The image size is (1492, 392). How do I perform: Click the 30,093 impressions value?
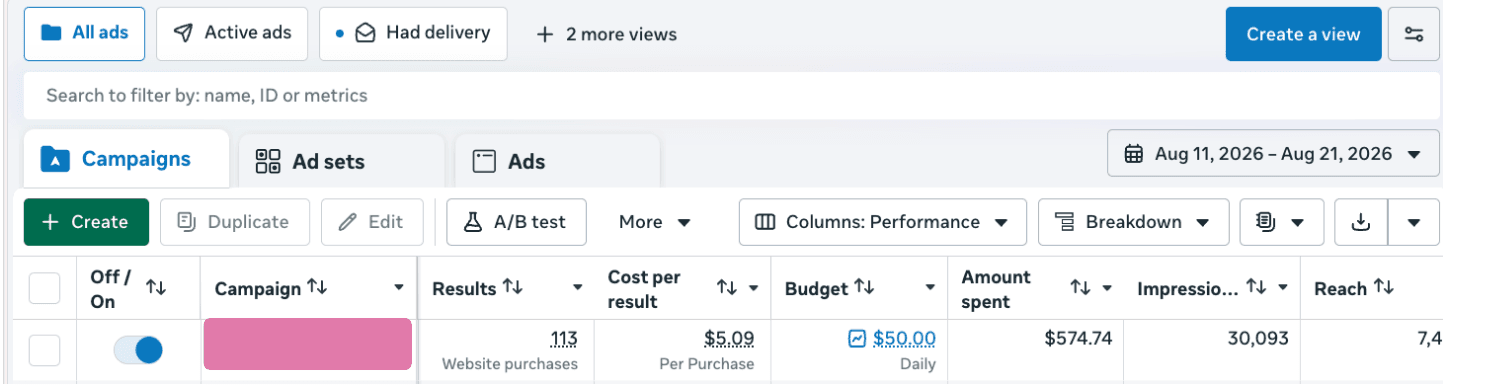click(1258, 339)
